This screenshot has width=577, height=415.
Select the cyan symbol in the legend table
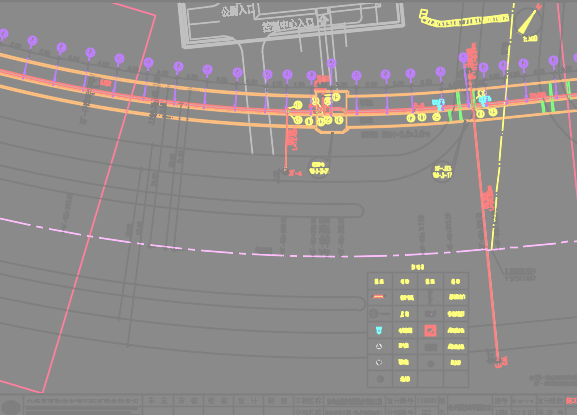pyautogui.click(x=379, y=330)
